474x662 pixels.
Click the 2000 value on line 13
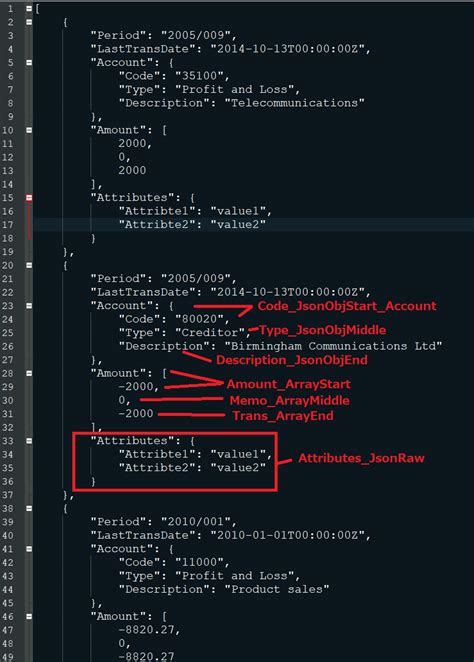pyautogui.click(x=132, y=170)
